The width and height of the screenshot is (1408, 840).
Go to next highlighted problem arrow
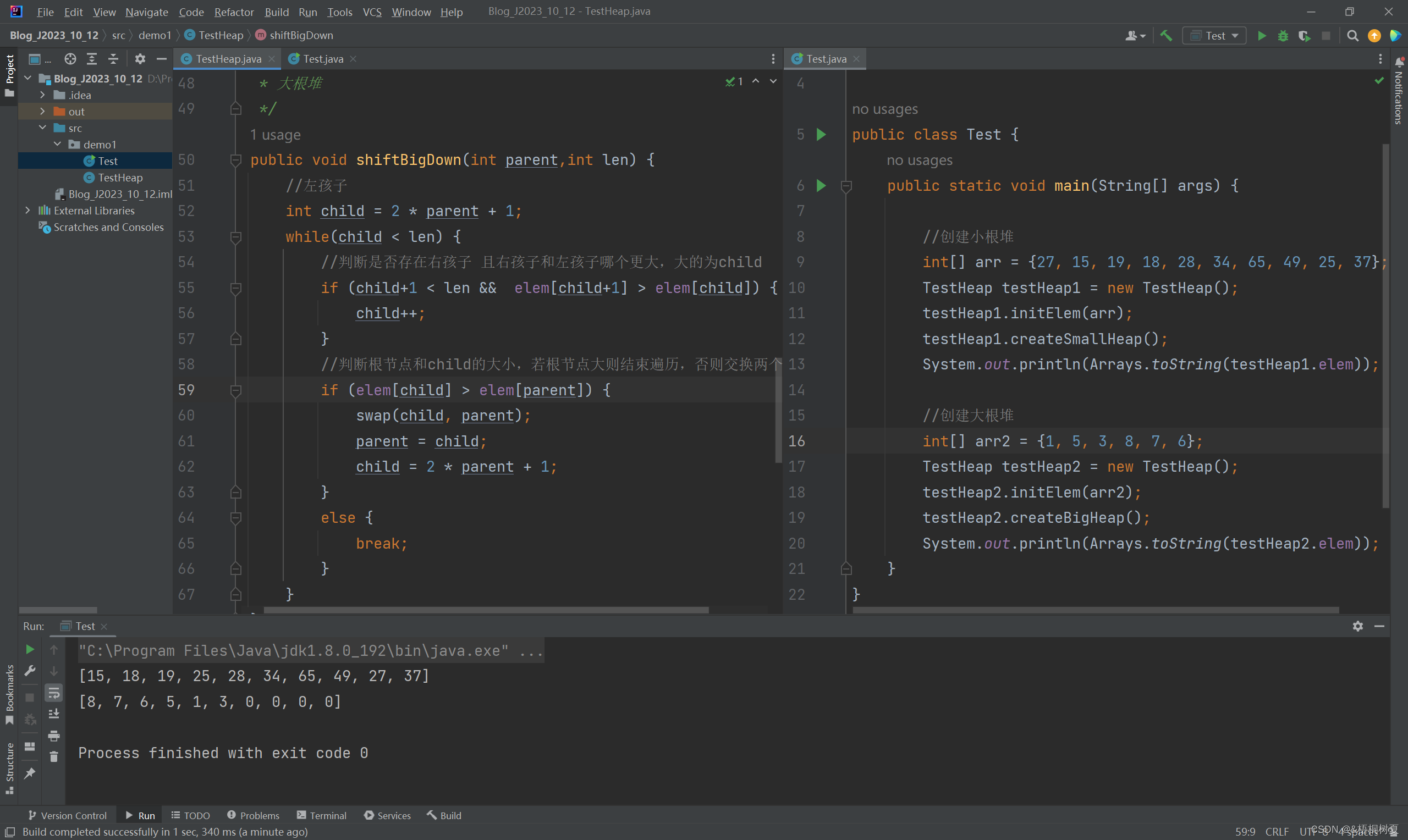point(773,81)
